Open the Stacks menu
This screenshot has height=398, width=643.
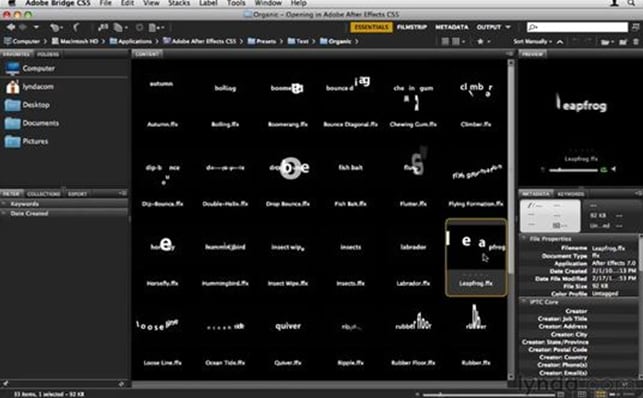[x=179, y=3]
